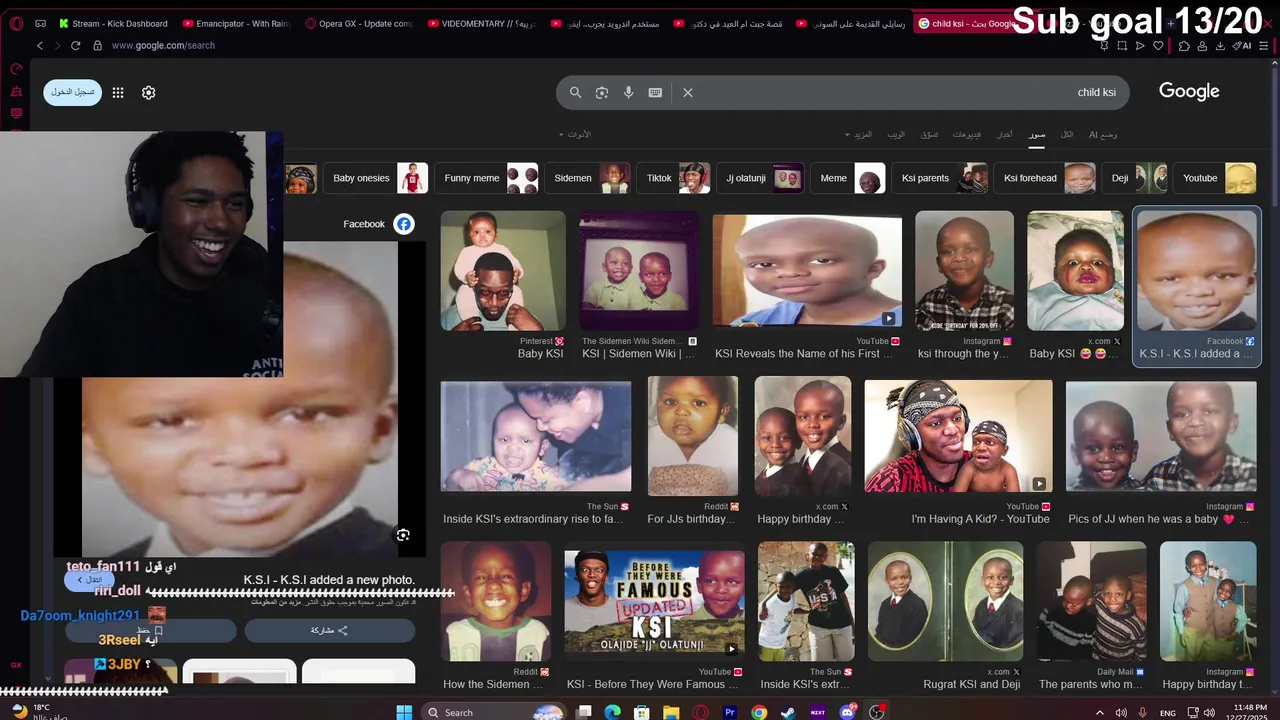Image resolution: width=1280 pixels, height=720 pixels.
Task: Show hidden system tray icons
Action: 1101,713
